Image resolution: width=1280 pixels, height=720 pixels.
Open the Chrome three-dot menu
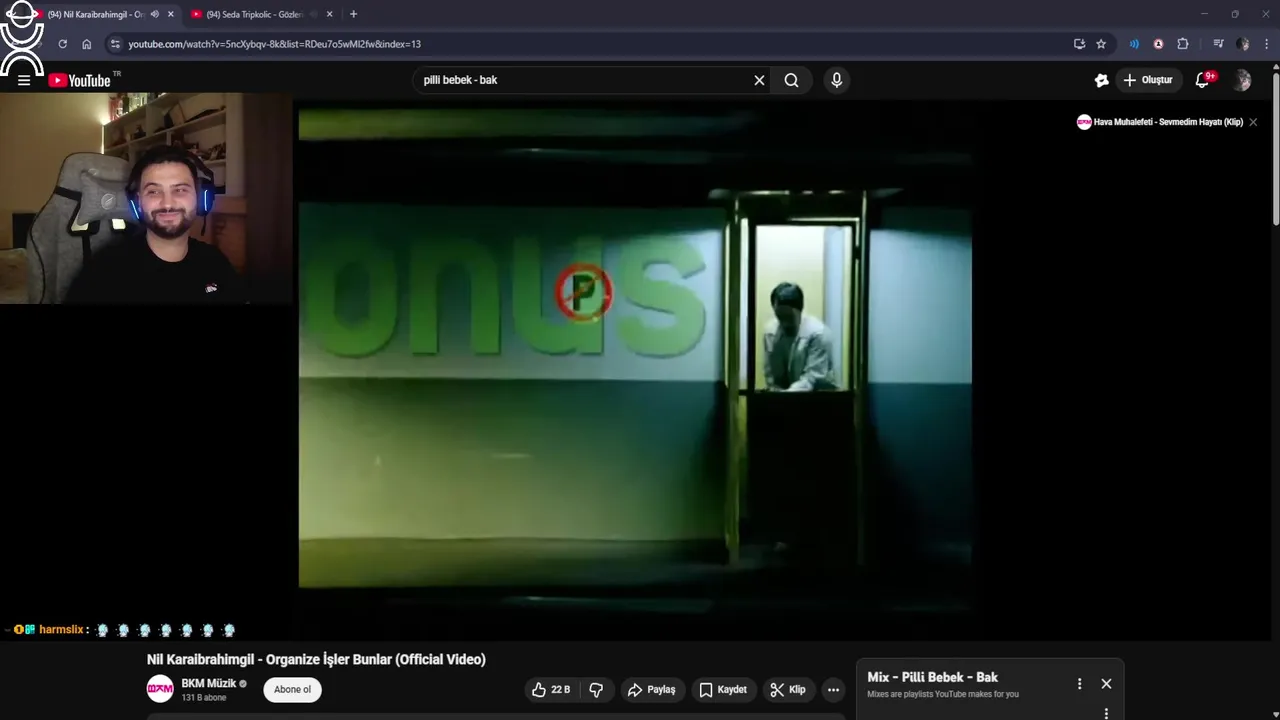coord(1267,44)
